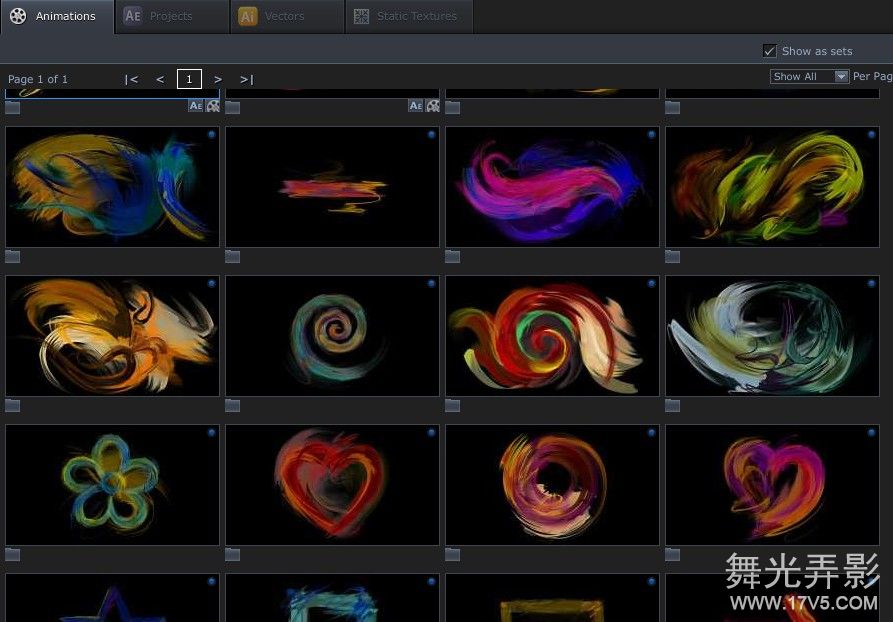Screen dimensions: 893x622
Task: Open folder icon under pink and purple swirl
Action: tap(452, 257)
